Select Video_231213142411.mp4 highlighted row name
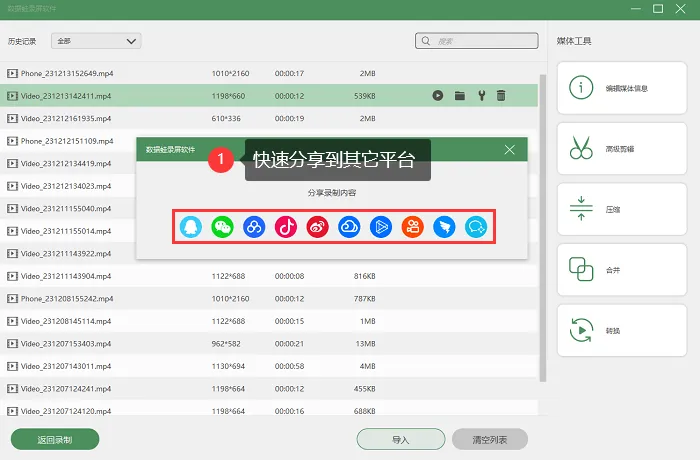The height and width of the screenshot is (460, 700). coord(66,96)
